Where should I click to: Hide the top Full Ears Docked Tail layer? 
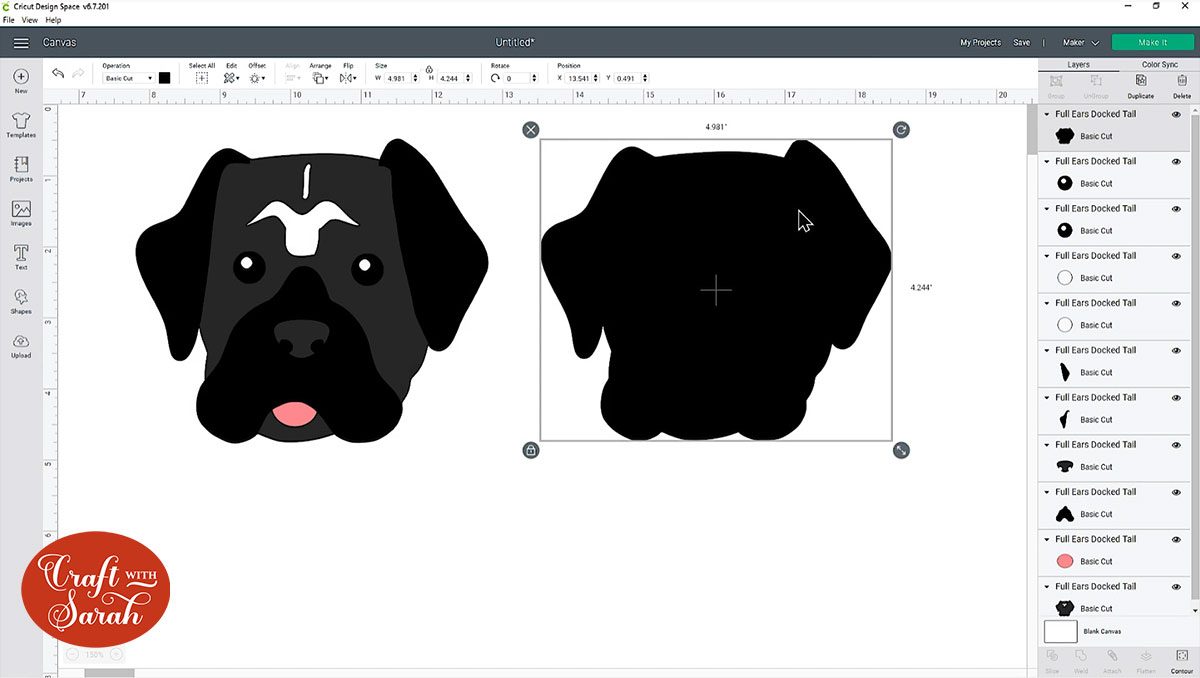[1176, 113]
